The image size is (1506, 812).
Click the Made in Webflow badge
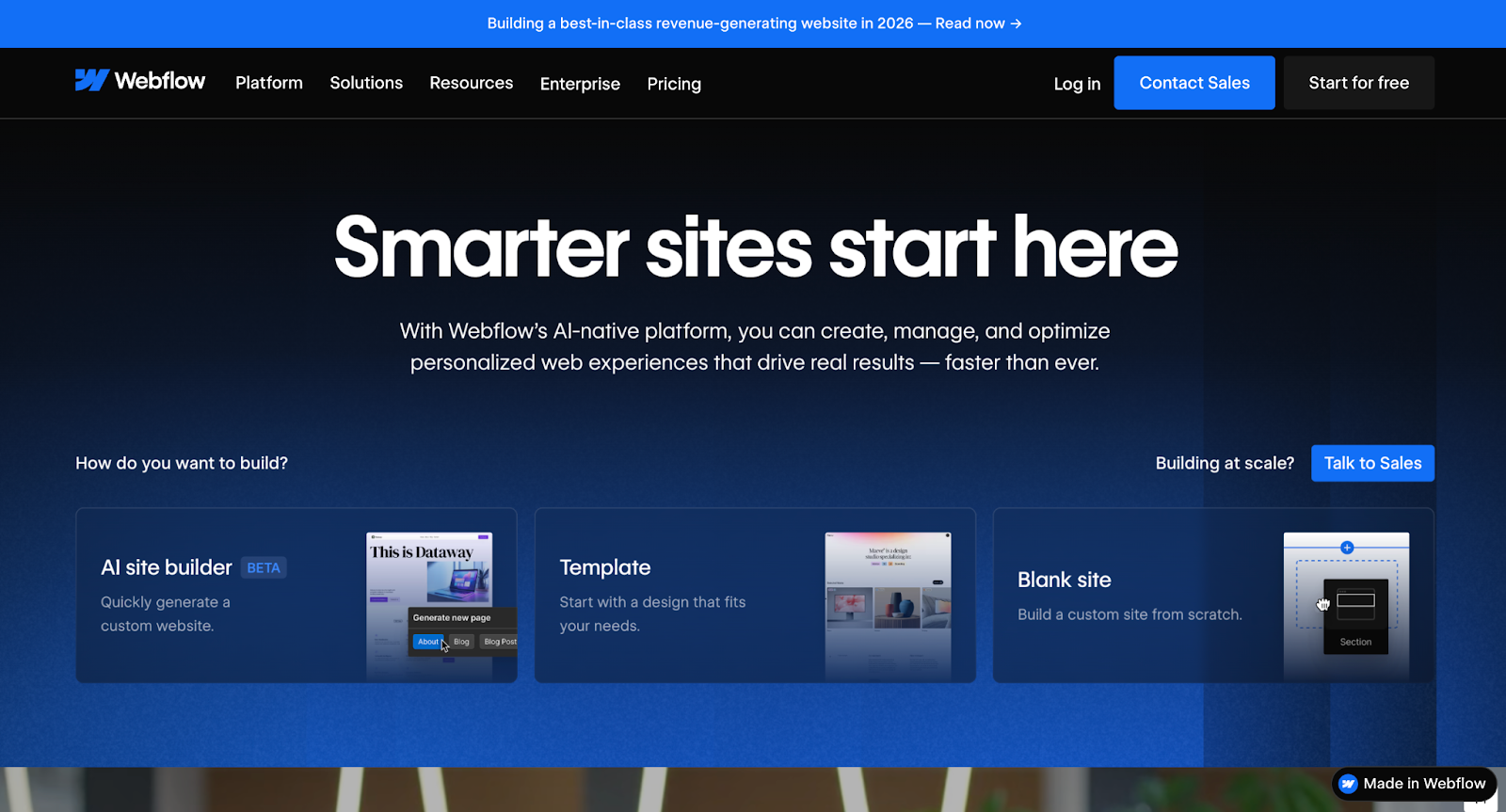tap(1414, 784)
